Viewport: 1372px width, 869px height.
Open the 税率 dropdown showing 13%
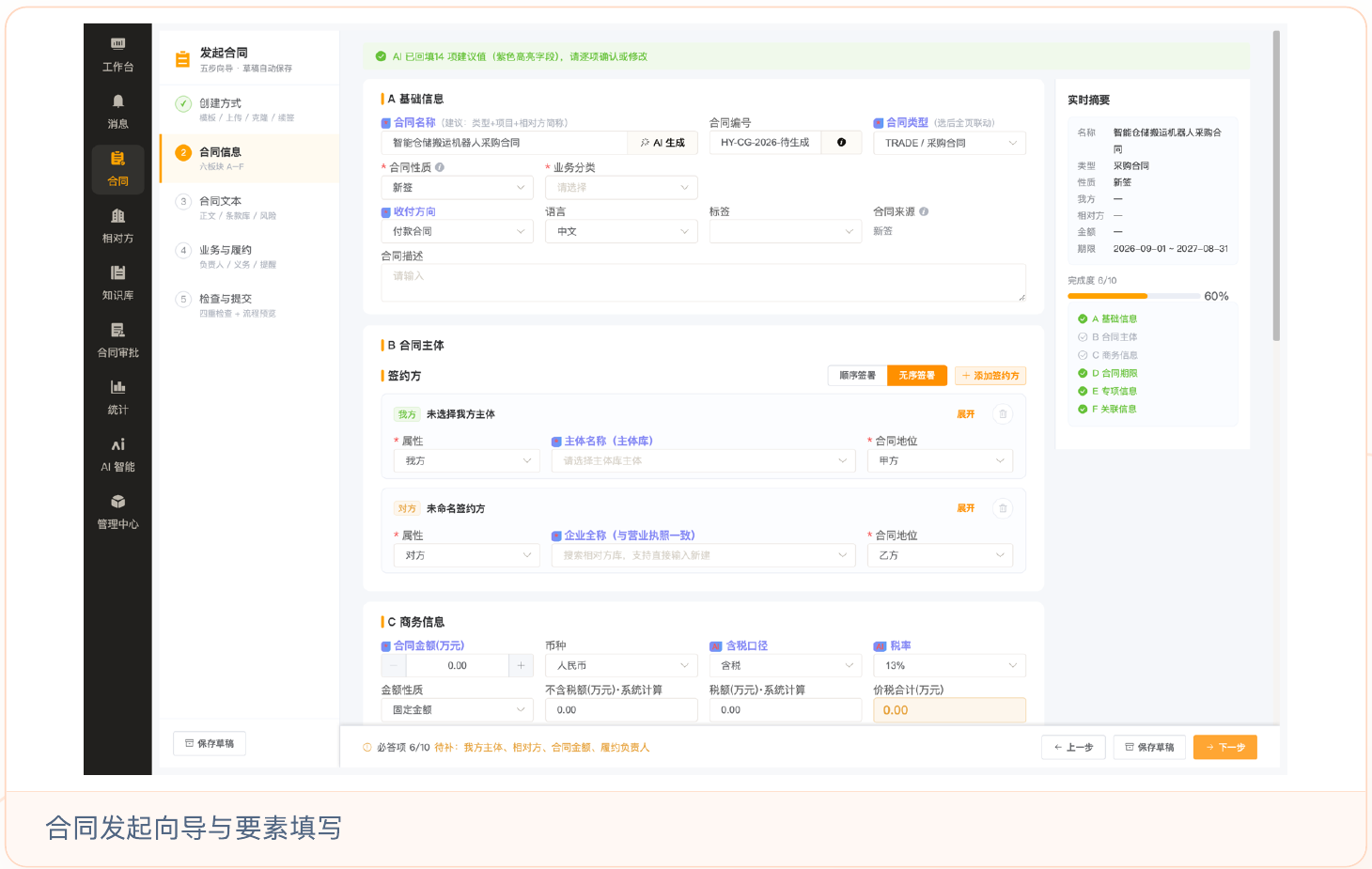click(949, 665)
